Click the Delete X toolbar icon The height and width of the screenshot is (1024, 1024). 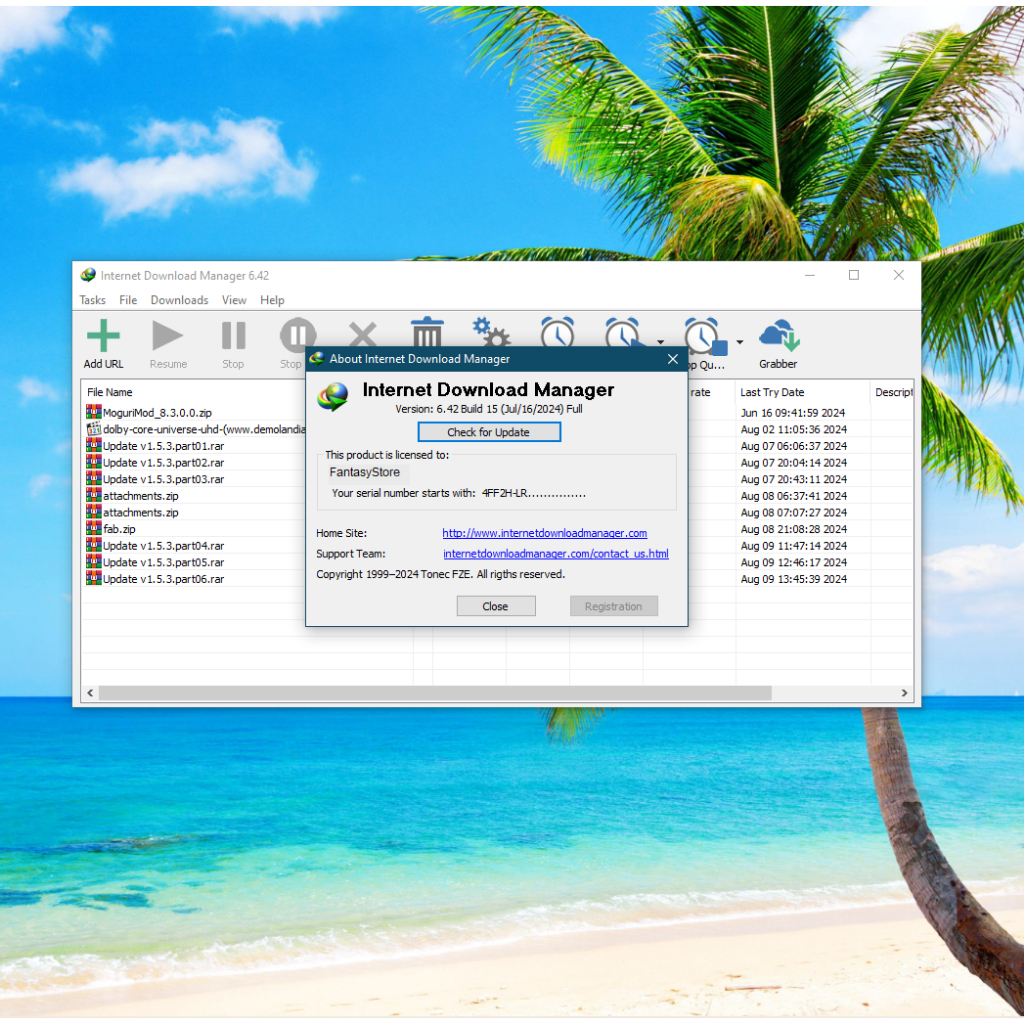(x=362, y=334)
